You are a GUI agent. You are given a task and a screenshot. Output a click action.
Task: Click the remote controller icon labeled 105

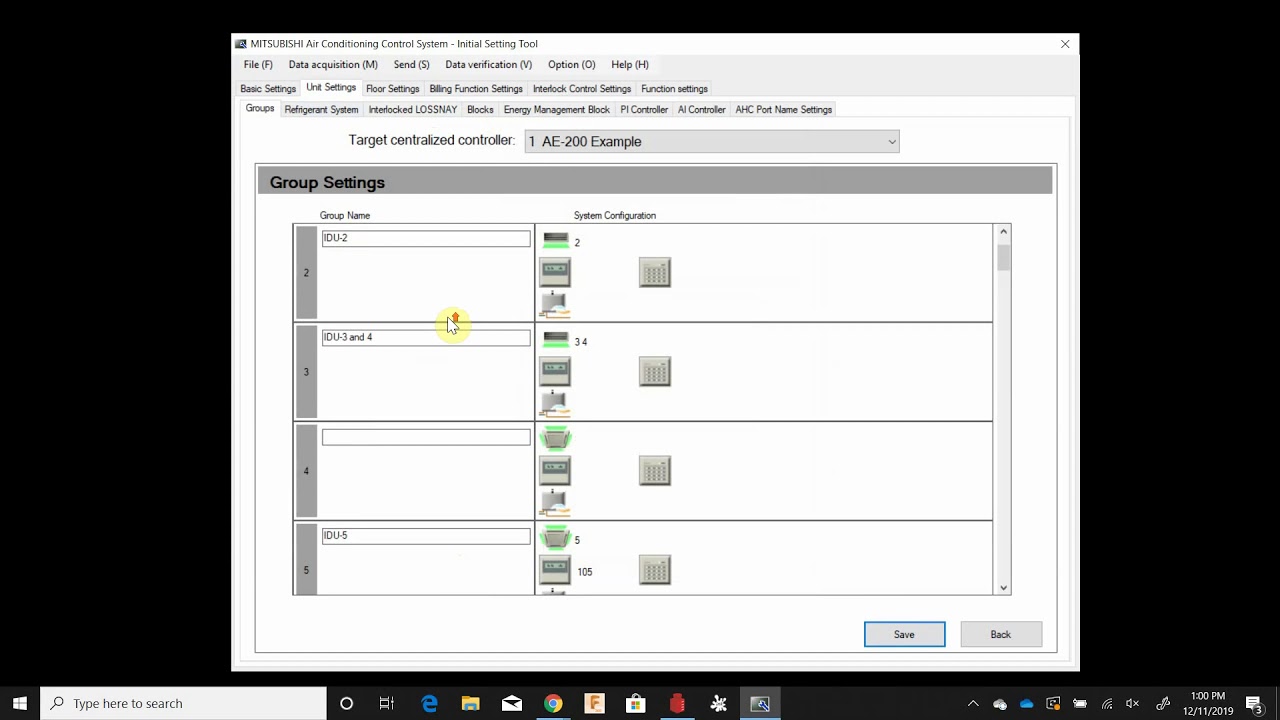(x=555, y=570)
